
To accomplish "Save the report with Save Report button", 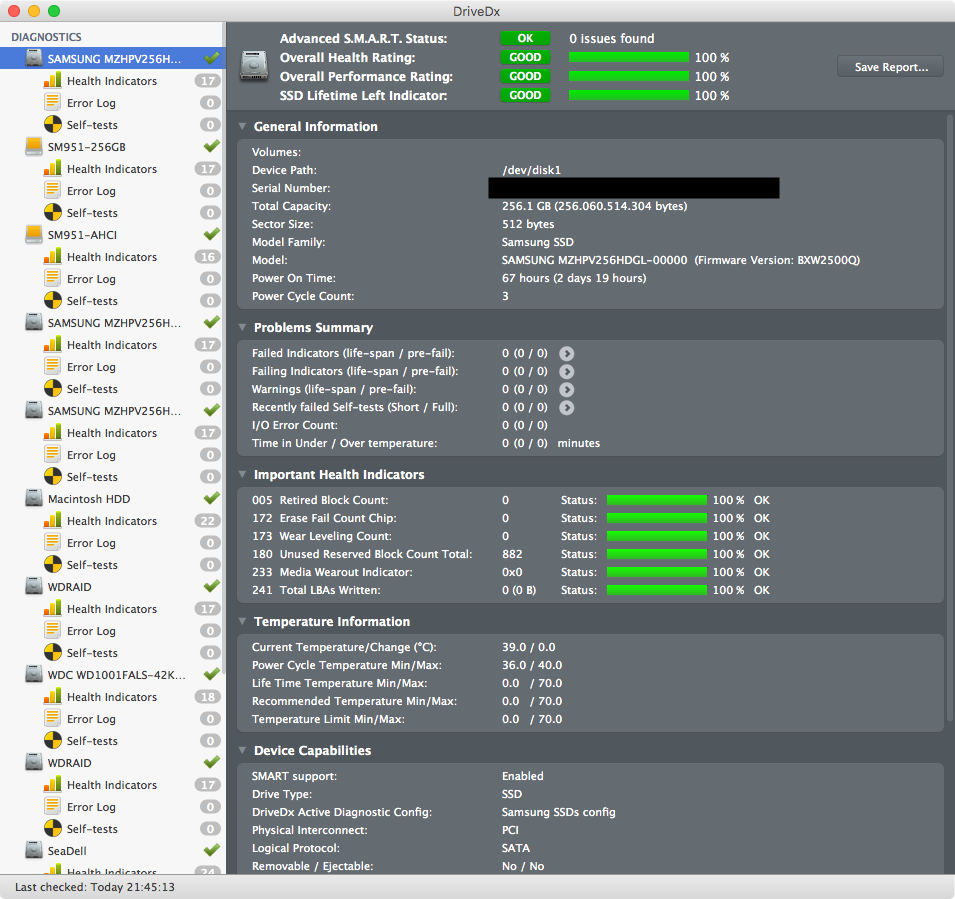I will 890,67.
